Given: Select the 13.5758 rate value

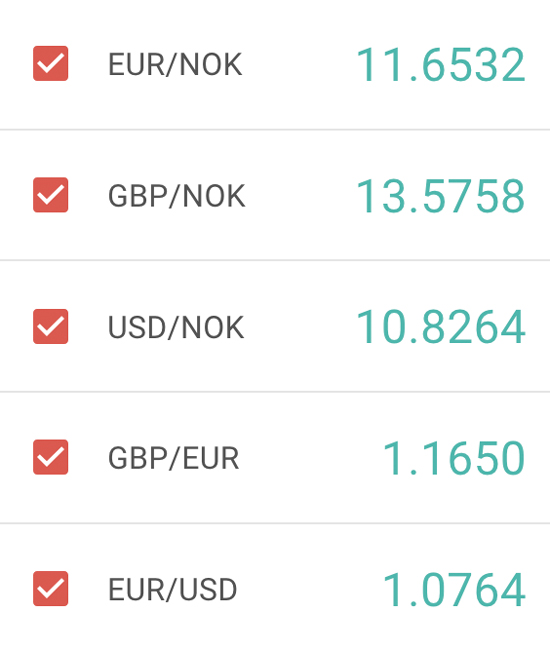Looking at the screenshot, I should click(x=441, y=196).
